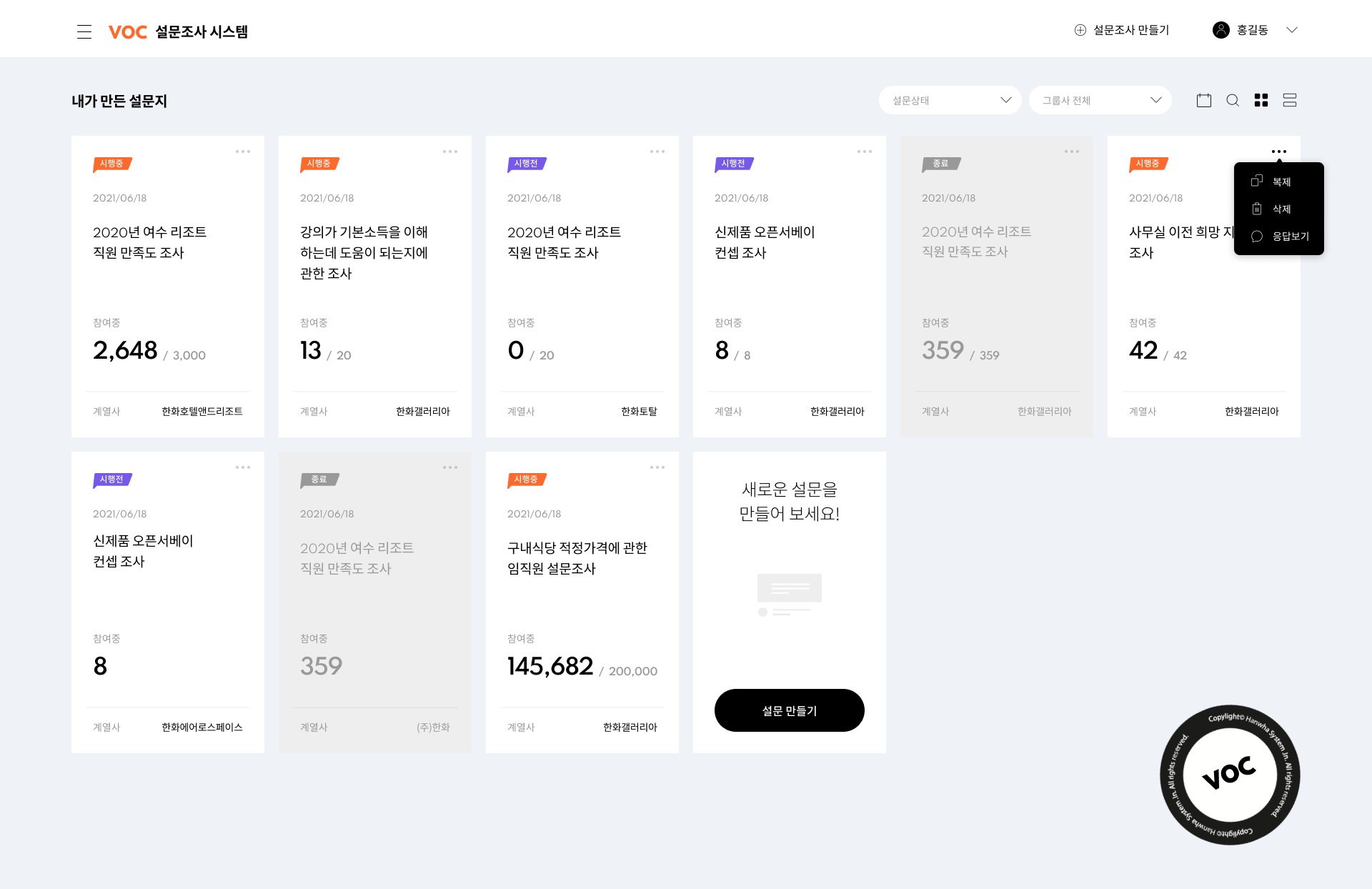Select 복제 from the context menu
The width and height of the screenshot is (1372, 889).
[1281, 182]
